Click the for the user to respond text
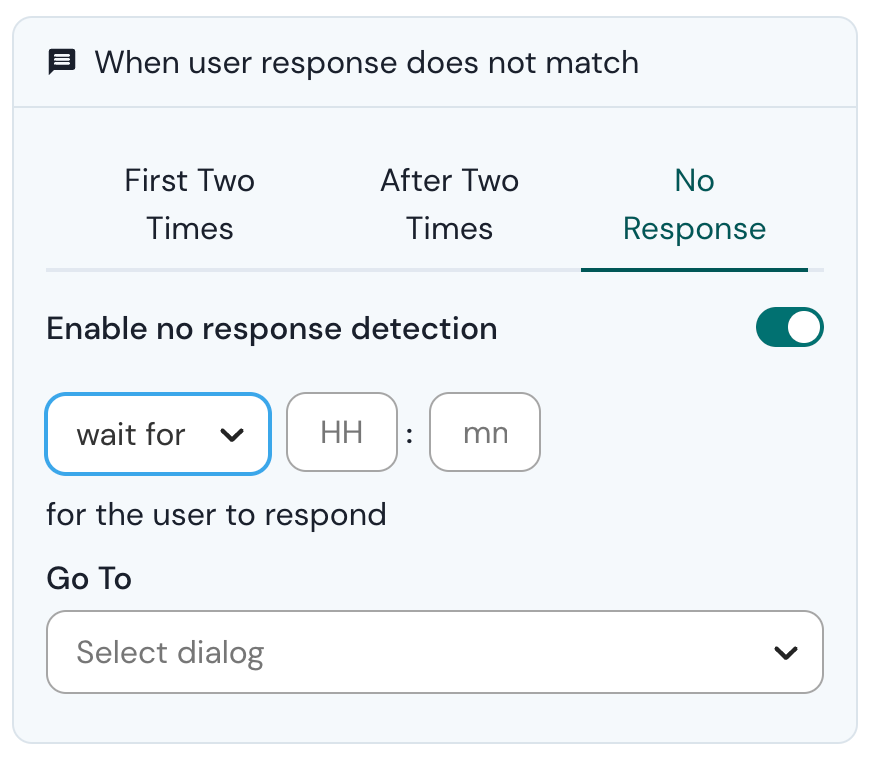The image size is (873, 757). [216, 514]
